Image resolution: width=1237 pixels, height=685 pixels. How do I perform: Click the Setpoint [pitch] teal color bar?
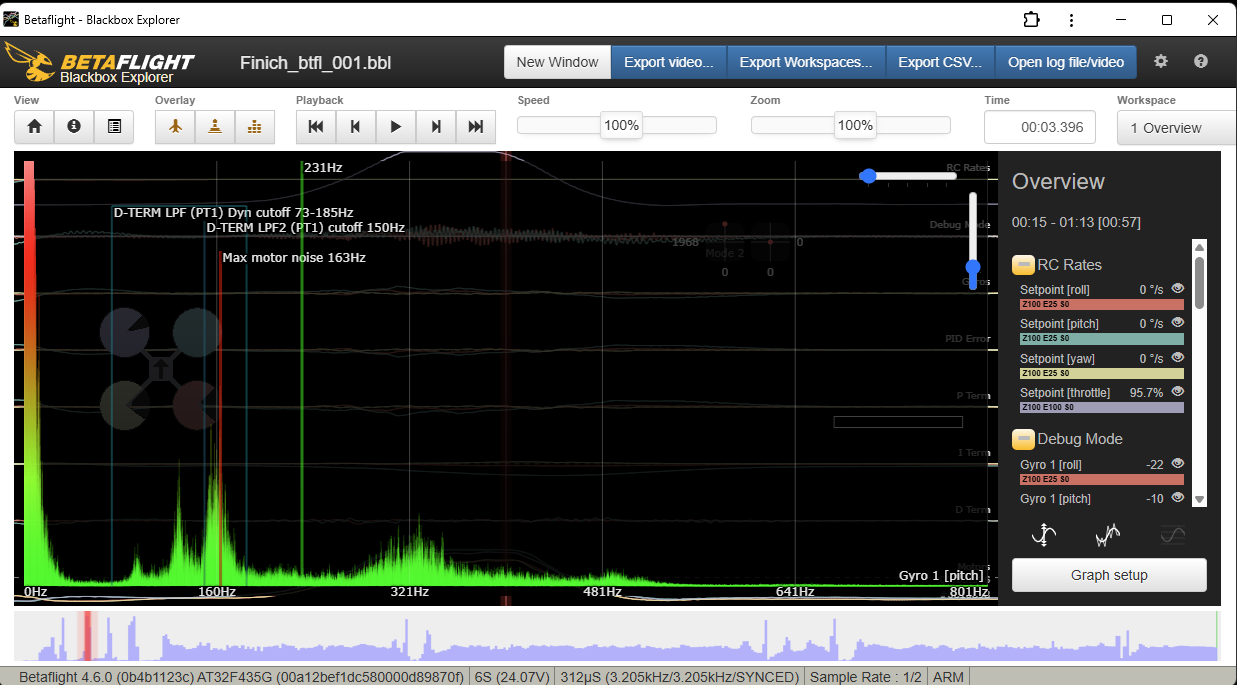pos(1102,339)
